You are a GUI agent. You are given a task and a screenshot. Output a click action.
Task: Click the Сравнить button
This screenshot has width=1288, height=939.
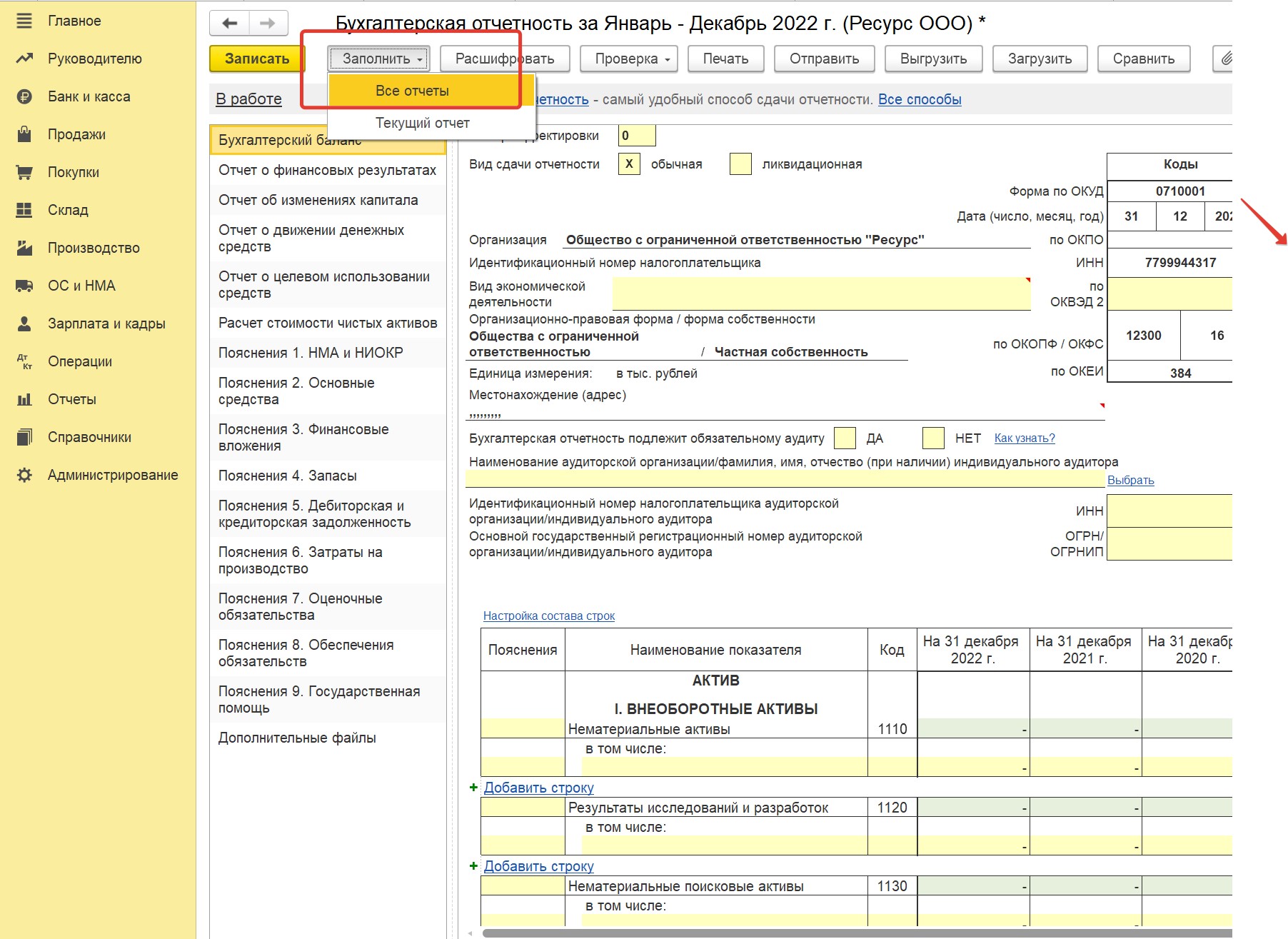(x=1144, y=59)
